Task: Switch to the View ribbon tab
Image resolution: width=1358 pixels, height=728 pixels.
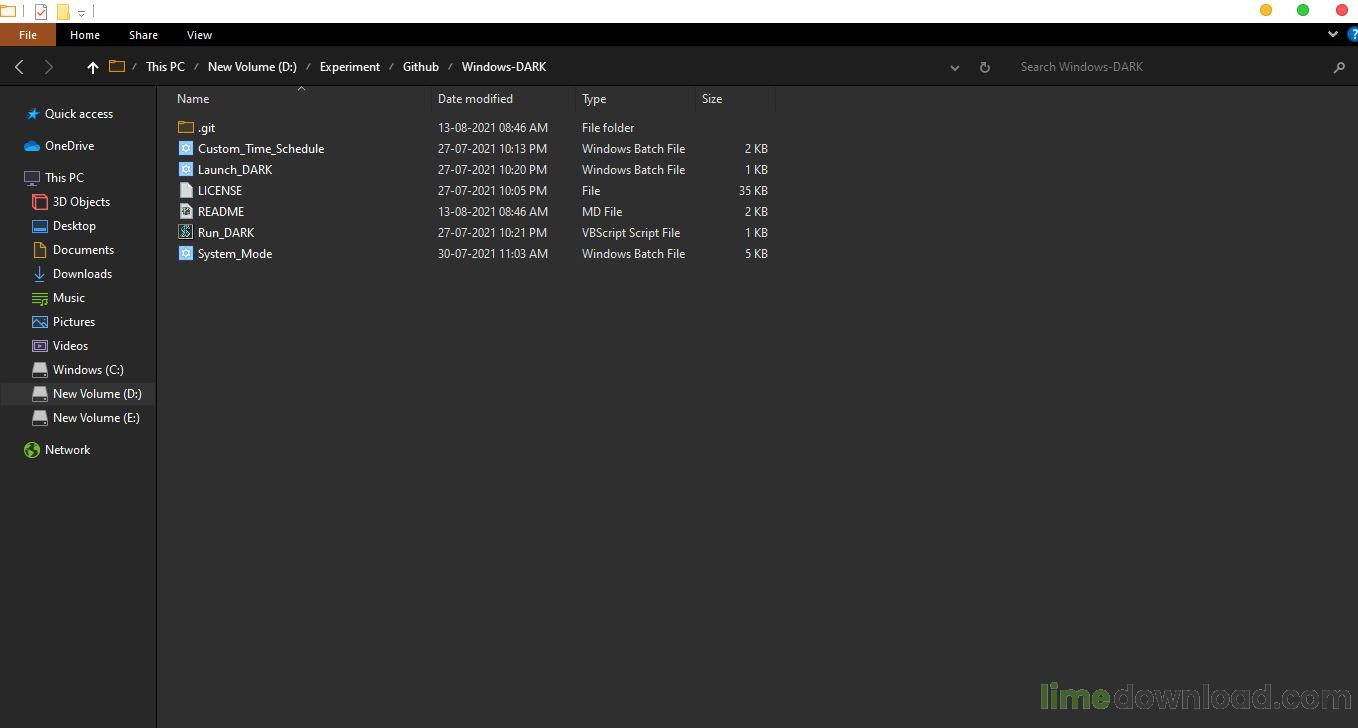Action: point(199,35)
